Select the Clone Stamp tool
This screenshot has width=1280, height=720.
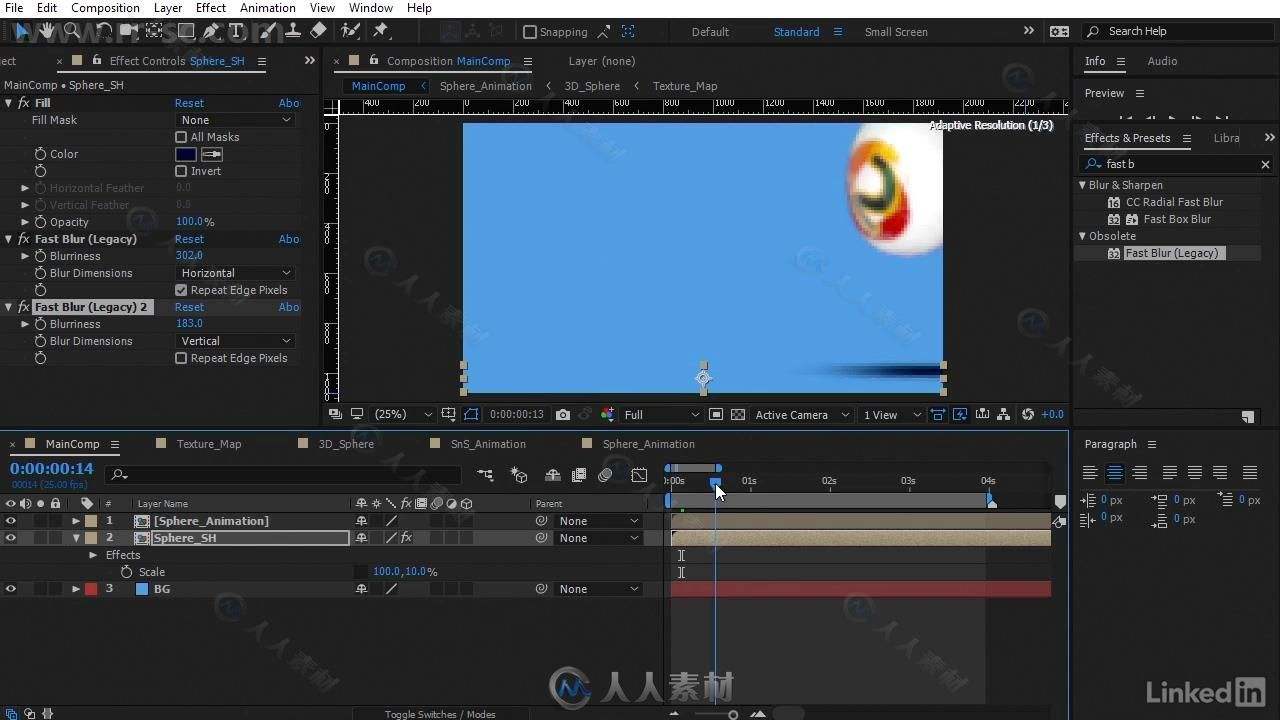pos(293,31)
